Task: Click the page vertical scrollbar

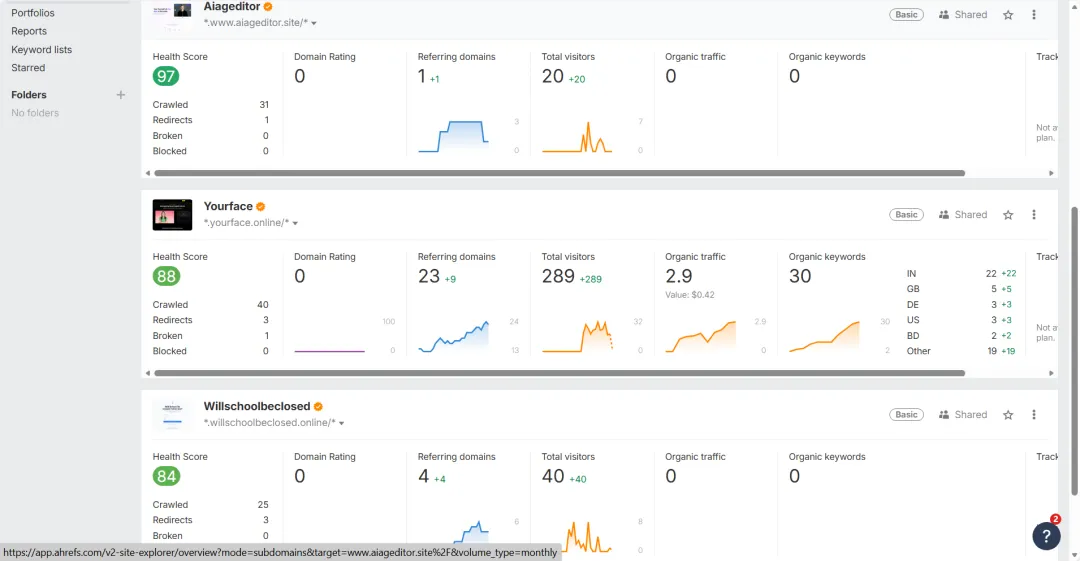Action: pos(1074,350)
